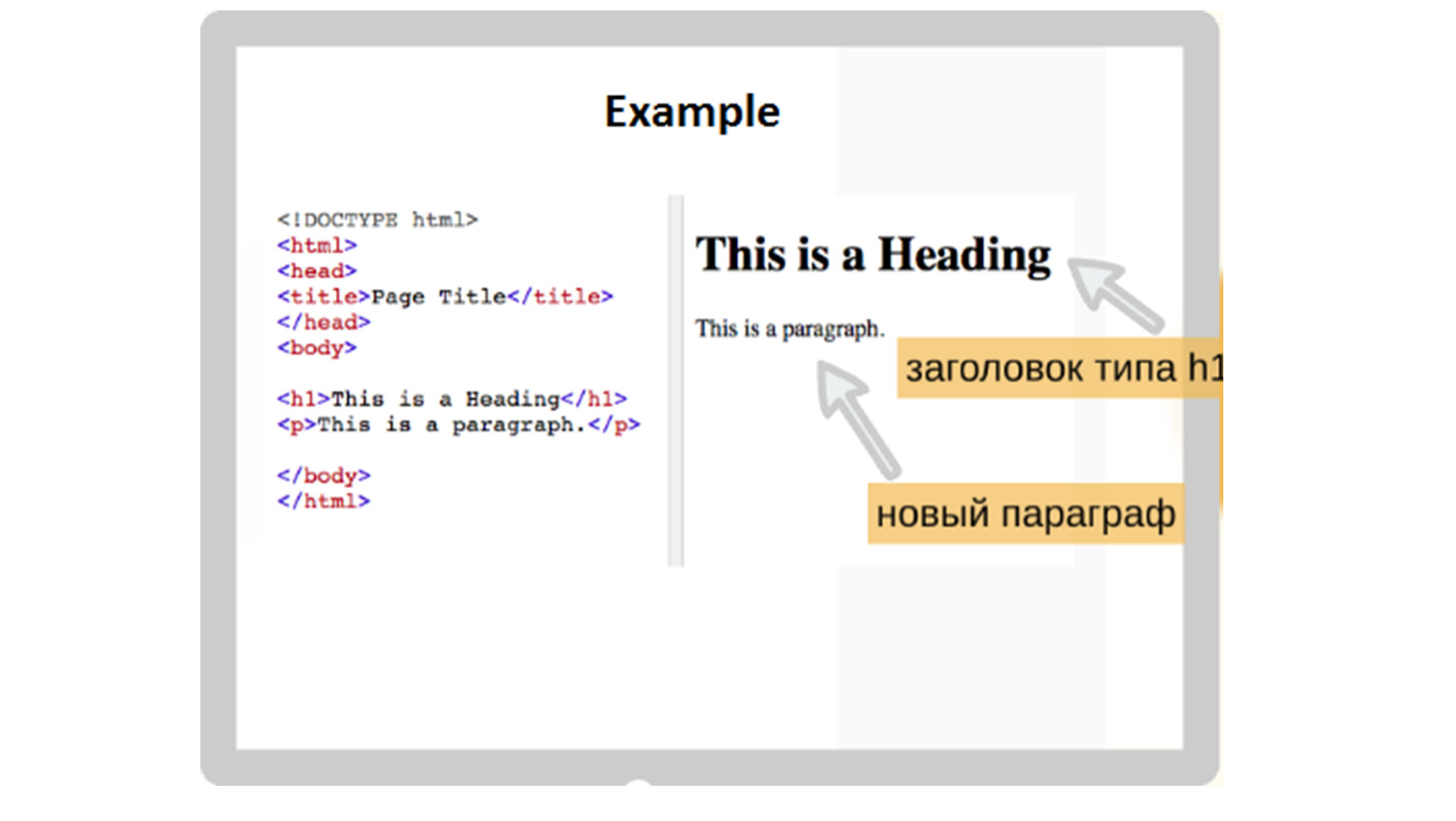Click the rendered 'This is a Heading' title
The height and width of the screenshot is (821, 1456).
[x=874, y=256]
